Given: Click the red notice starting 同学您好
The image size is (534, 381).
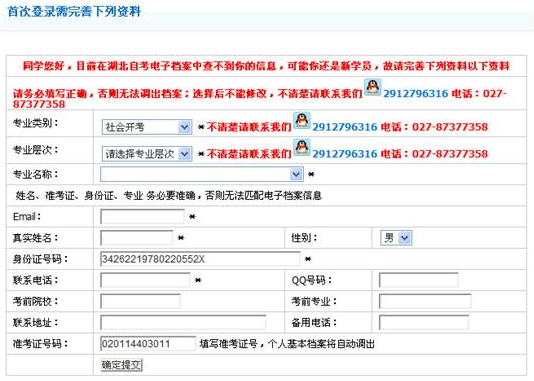Looking at the screenshot, I should pyautogui.click(x=266, y=66).
